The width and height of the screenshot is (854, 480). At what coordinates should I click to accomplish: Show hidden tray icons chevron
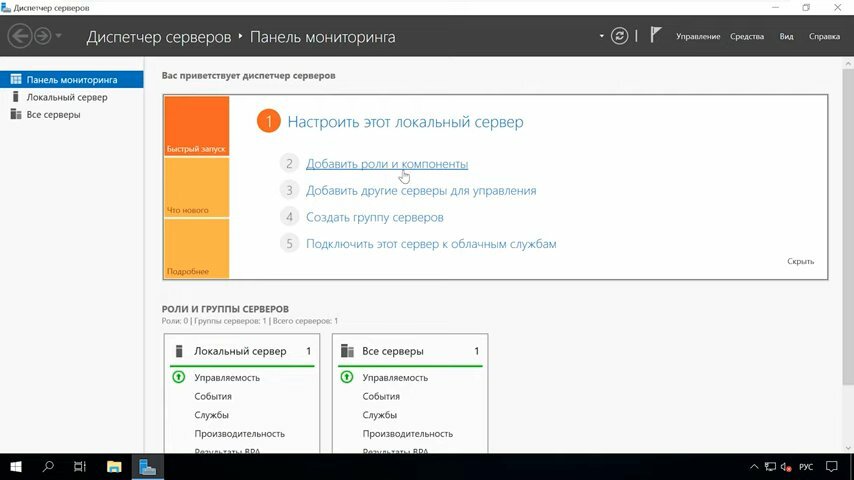click(754, 467)
